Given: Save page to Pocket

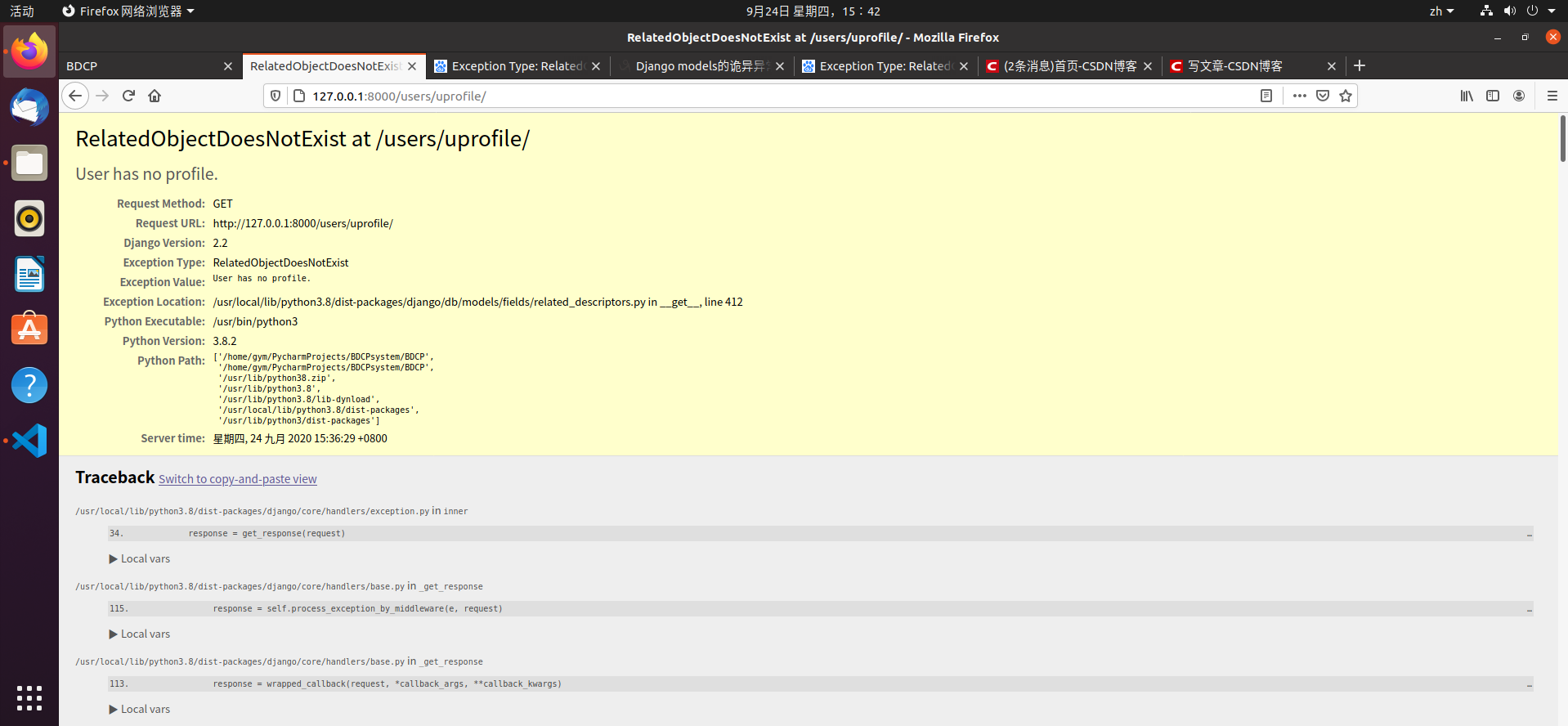Looking at the screenshot, I should point(1323,96).
